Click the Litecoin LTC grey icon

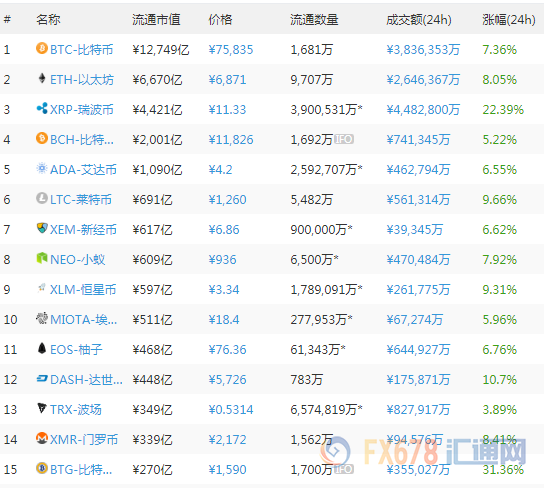click(x=42, y=198)
